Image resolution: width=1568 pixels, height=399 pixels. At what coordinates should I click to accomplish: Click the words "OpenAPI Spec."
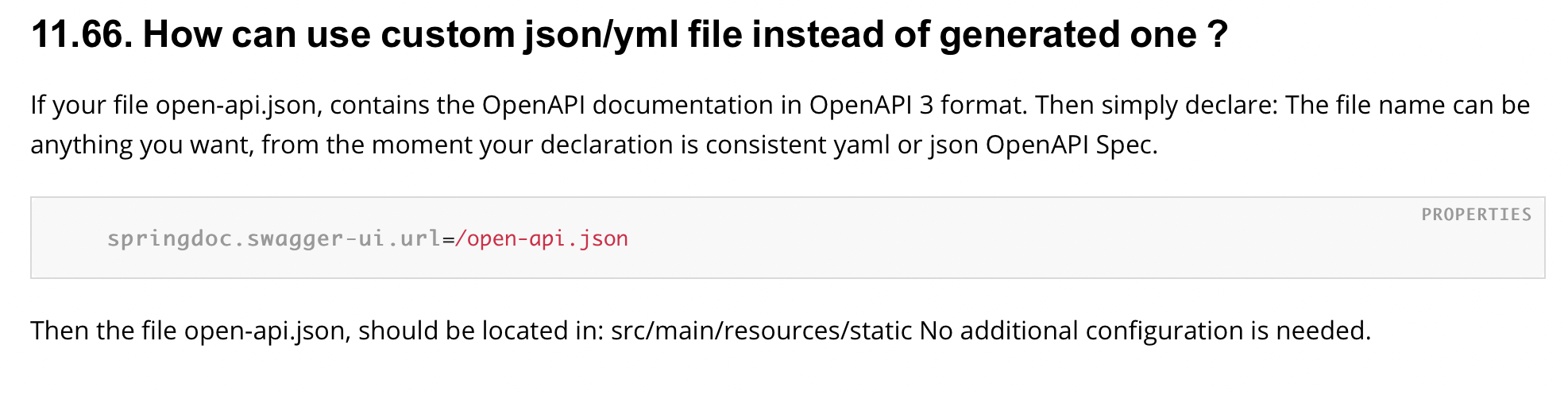click(x=1072, y=145)
